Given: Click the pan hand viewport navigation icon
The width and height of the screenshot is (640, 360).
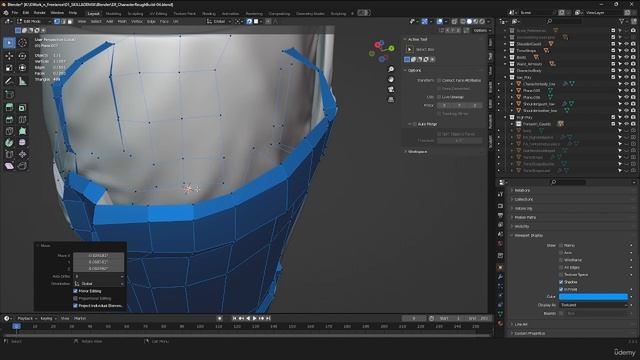Looking at the screenshot, I should (x=391, y=79).
